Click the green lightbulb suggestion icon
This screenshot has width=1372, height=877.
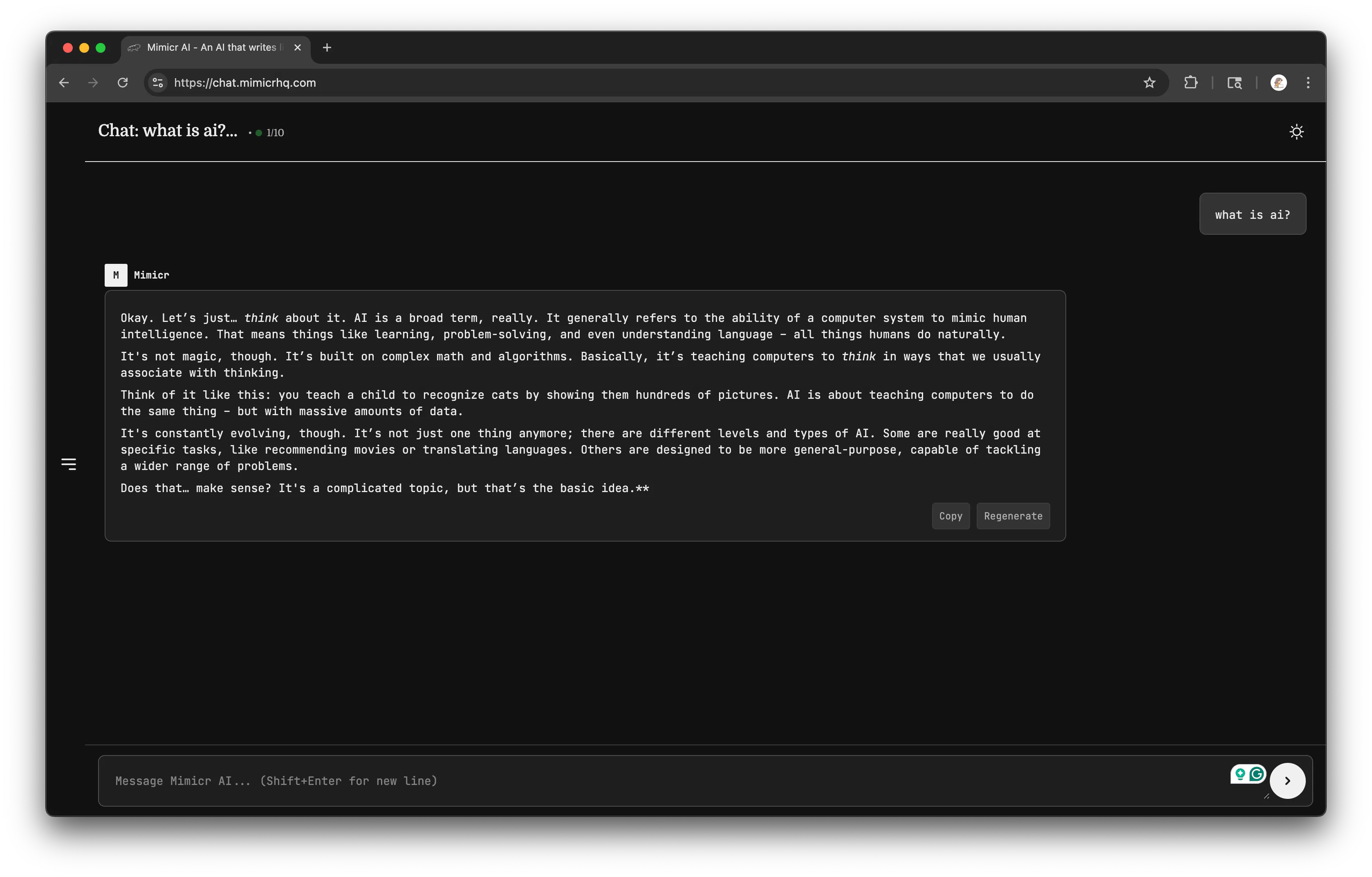point(1240,774)
